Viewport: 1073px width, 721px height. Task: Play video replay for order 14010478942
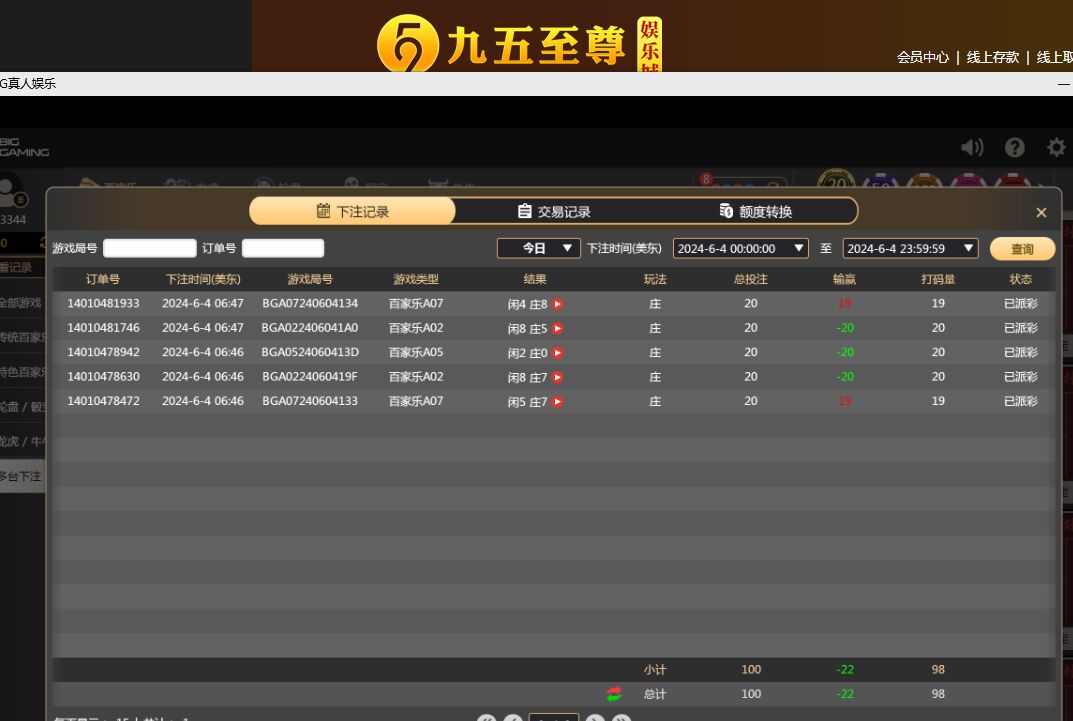click(558, 353)
